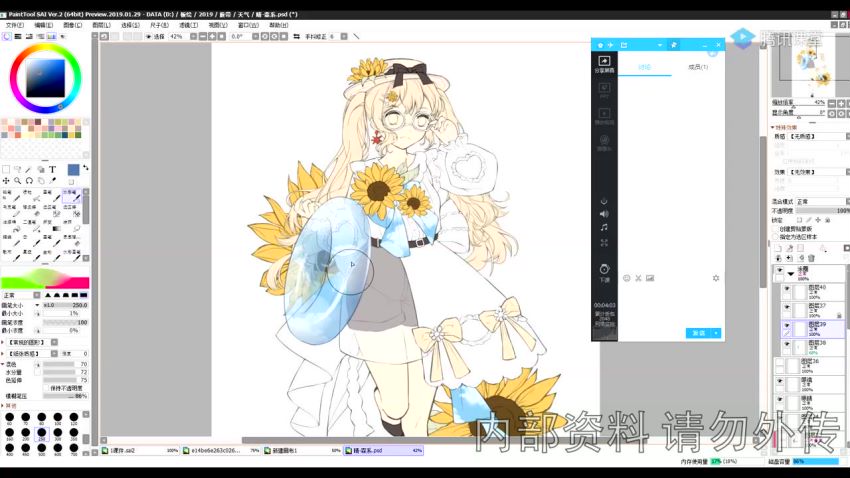The width and height of the screenshot is (850, 478).
Task: Expand the brush shape 常规的圆形 section
Action: pos(3,343)
